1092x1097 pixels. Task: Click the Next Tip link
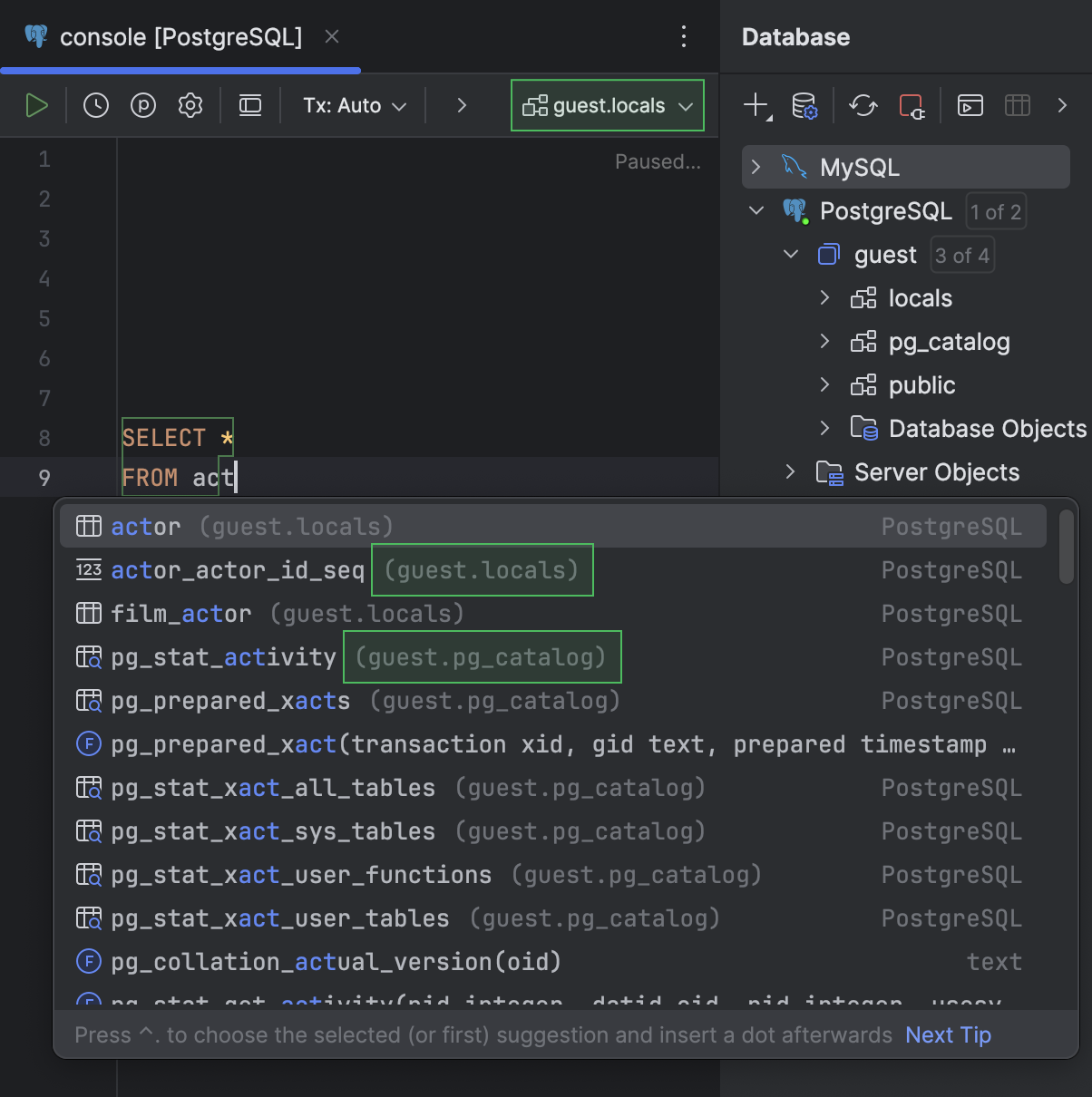click(948, 1035)
